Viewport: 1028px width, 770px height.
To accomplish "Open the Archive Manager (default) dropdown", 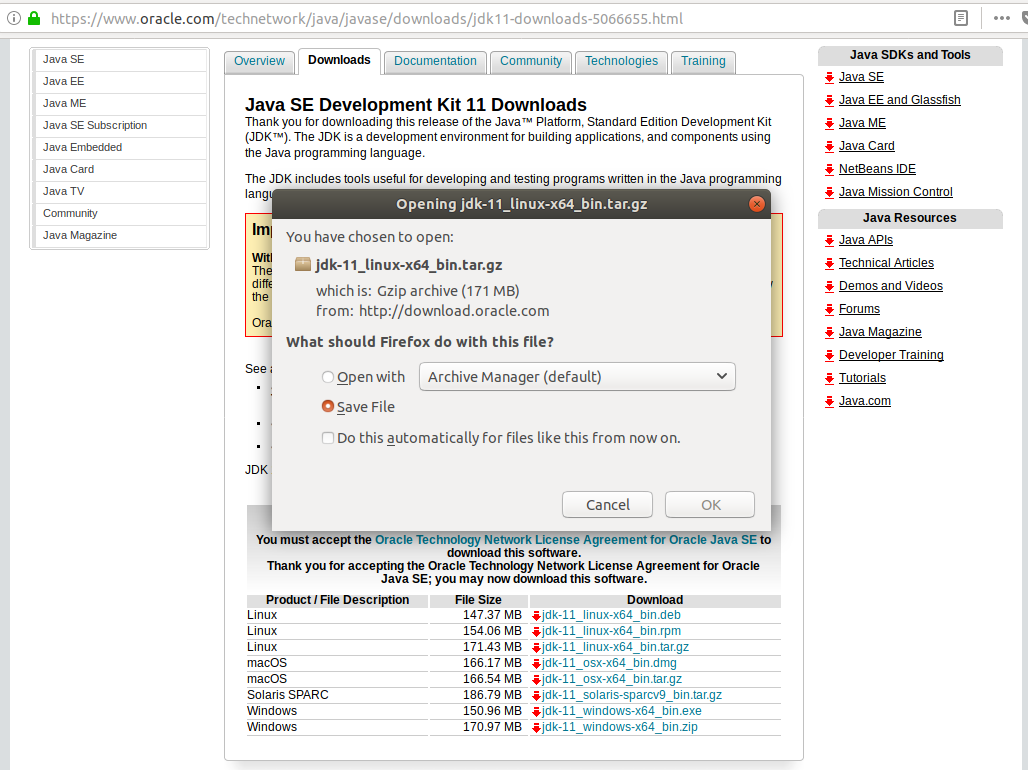I will point(577,376).
